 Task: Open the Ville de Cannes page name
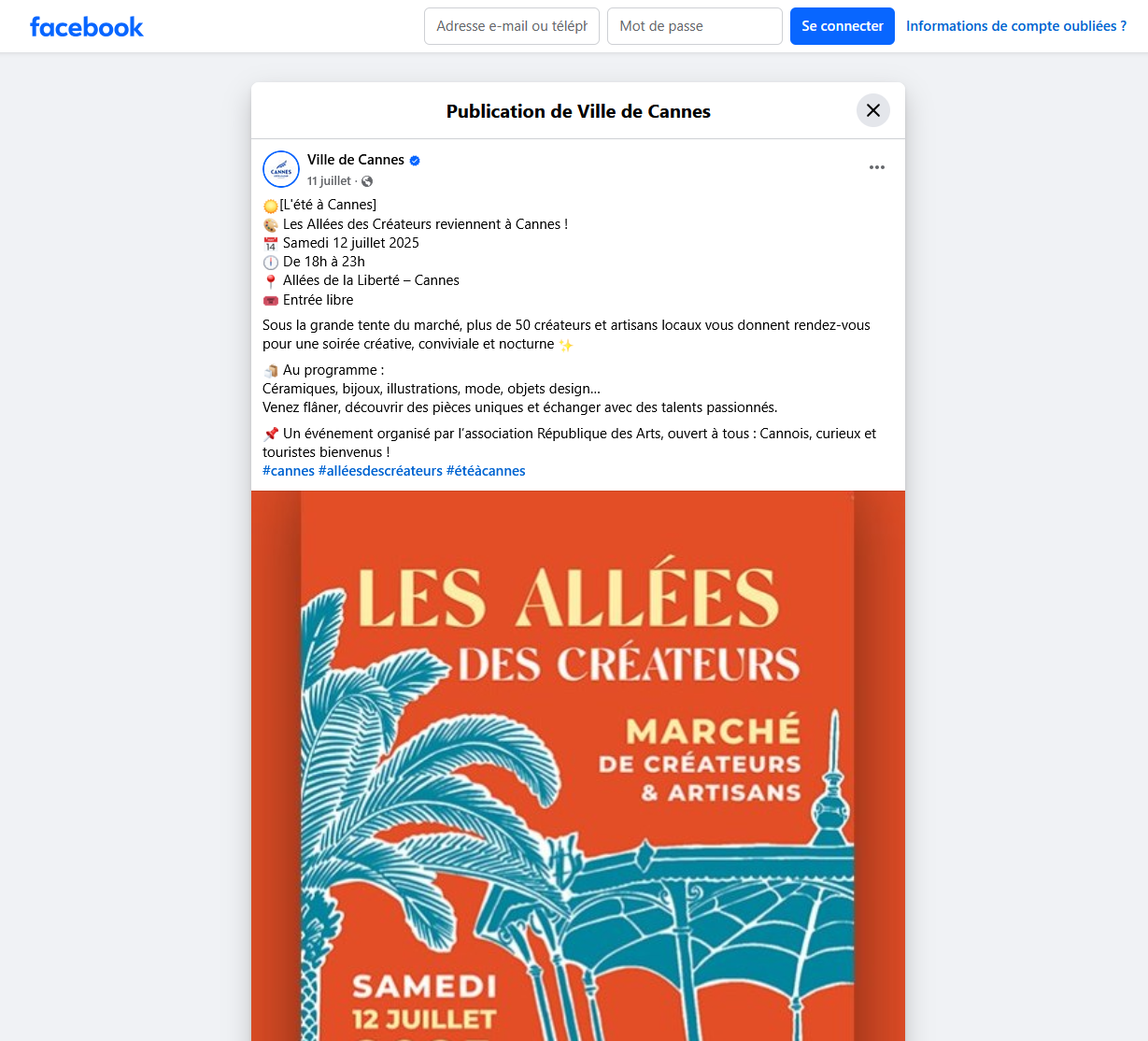[x=356, y=160]
